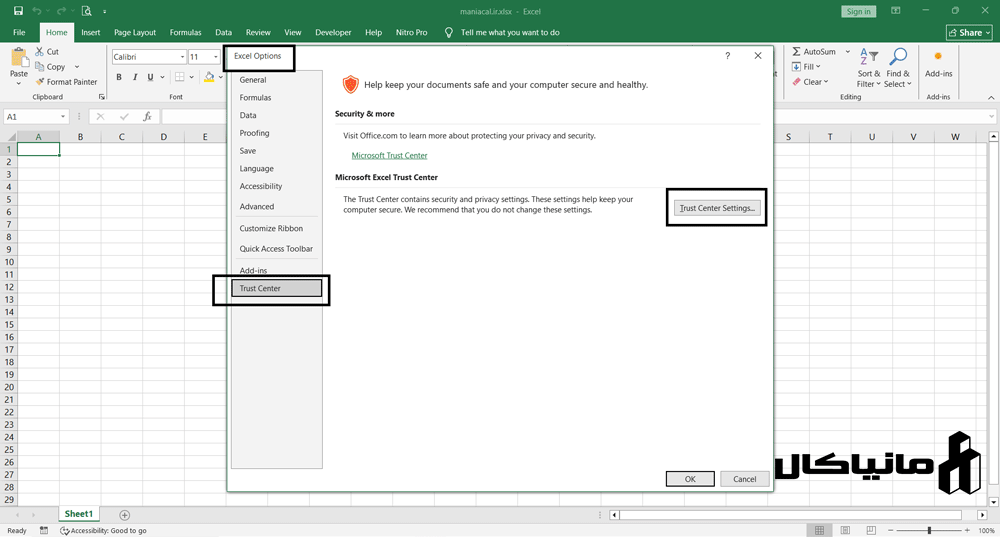The image size is (1000, 537).
Task: Click the AutoSum sigma icon
Action: (796, 52)
